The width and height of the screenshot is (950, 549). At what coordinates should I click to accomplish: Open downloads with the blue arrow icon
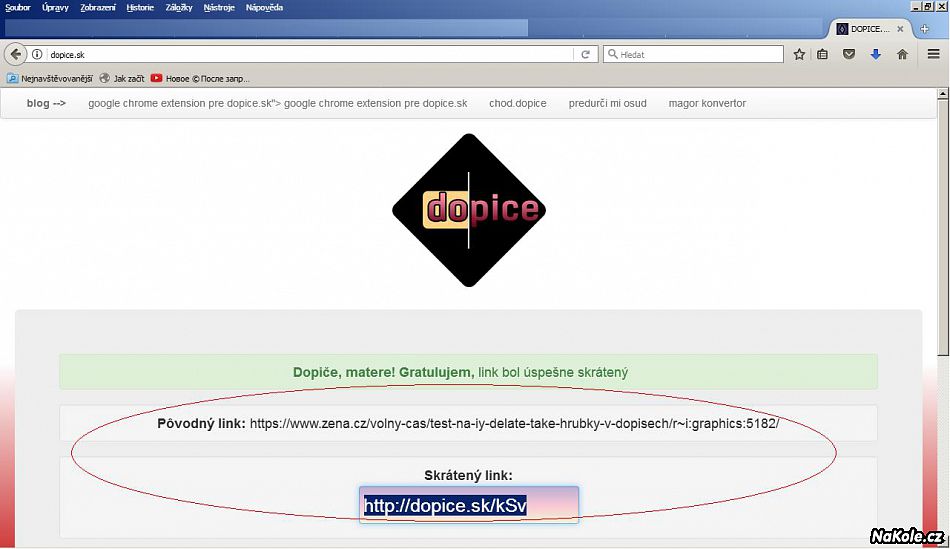pyautogui.click(x=875, y=55)
